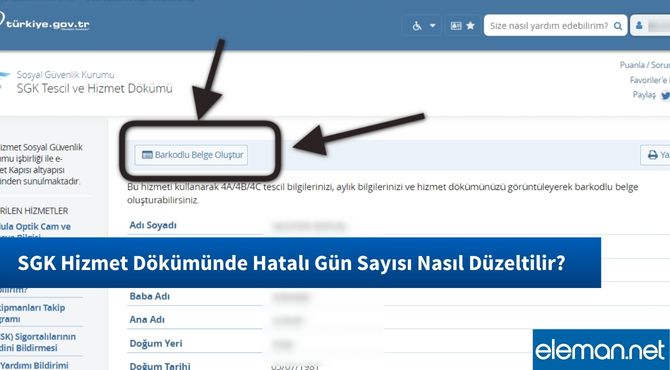670x370 pixels.
Task: Click the Sosyal Güvenlik Kurumu title
Action: (x=65, y=74)
